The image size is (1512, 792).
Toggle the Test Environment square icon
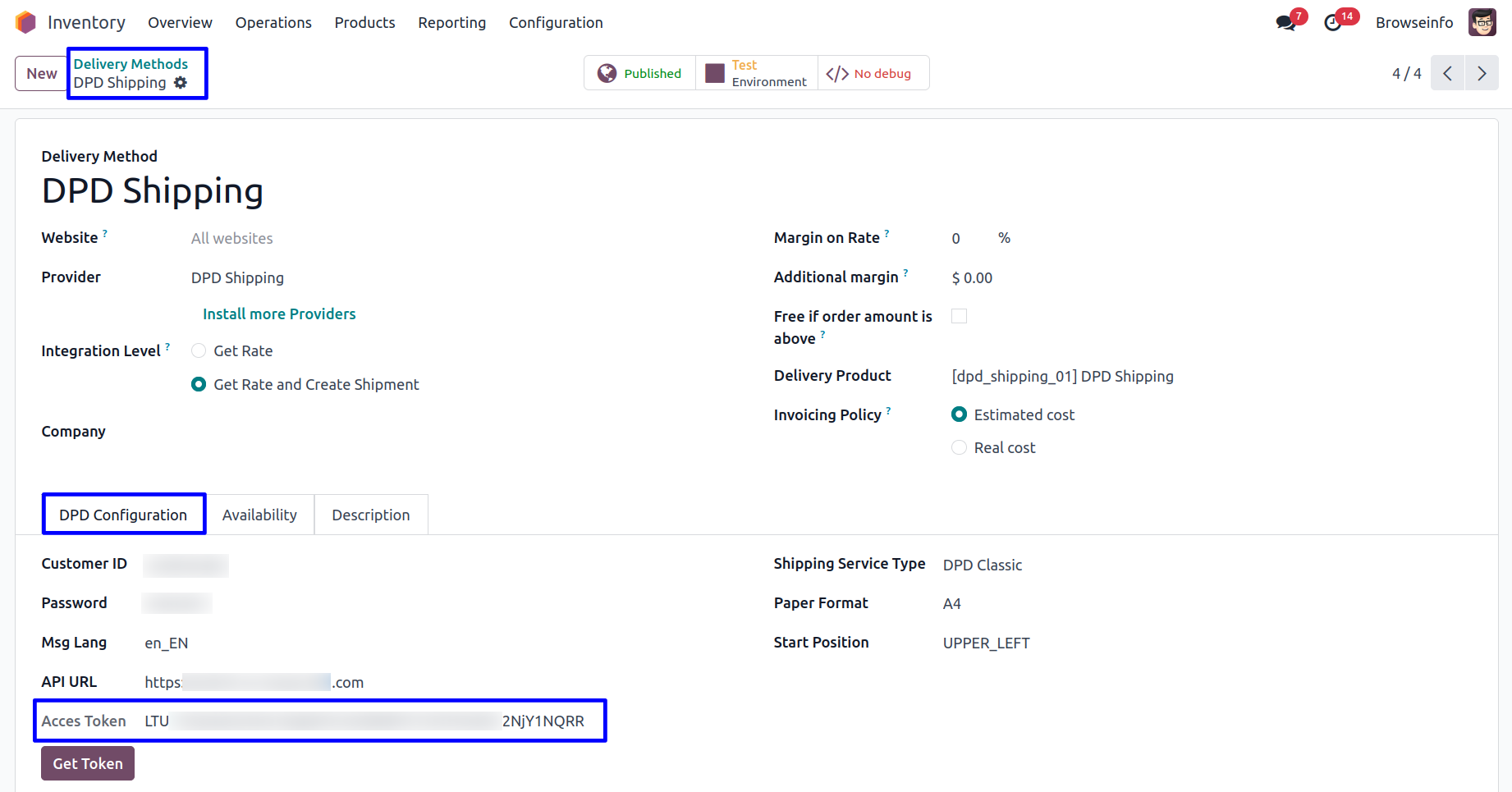(715, 74)
